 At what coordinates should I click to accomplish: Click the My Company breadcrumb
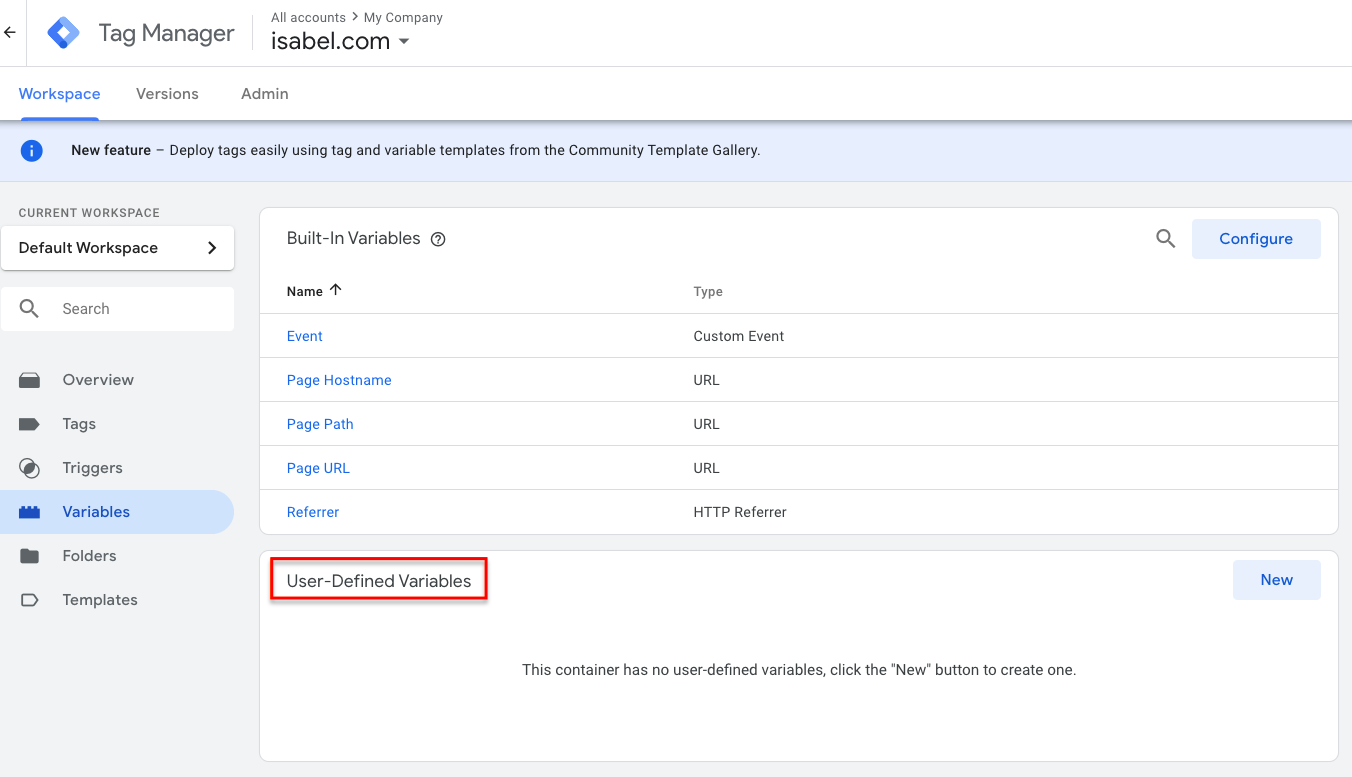click(403, 17)
